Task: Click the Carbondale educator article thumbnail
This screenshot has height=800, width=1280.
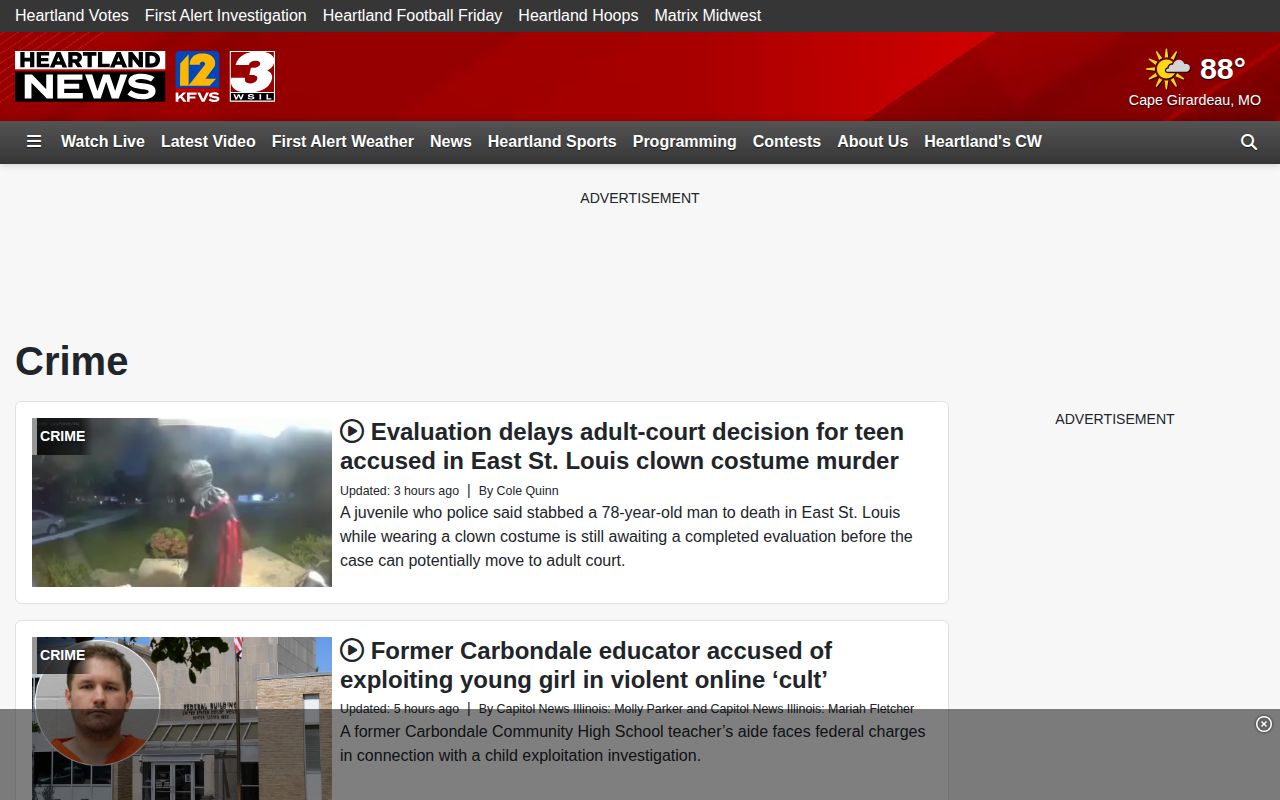Action: pyautogui.click(x=182, y=718)
